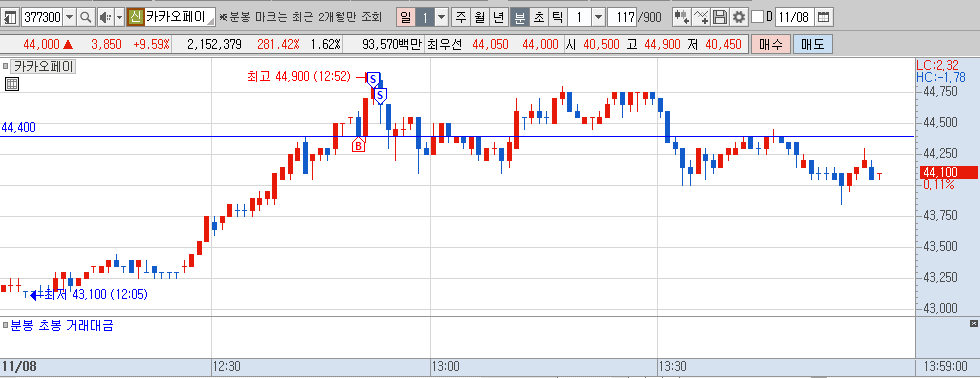980x378 pixels.
Task: Toggle the 분 (minute) chart period button
Action: tap(519, 17)
